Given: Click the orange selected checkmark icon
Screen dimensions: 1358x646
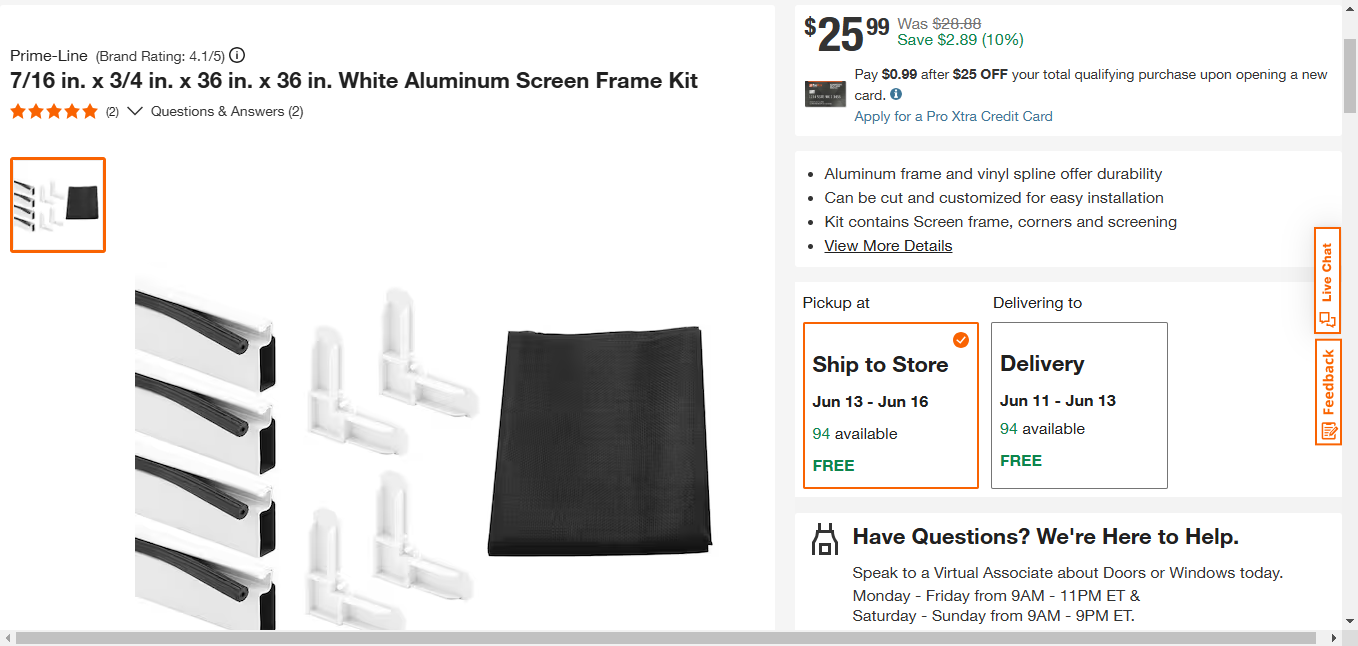Looking at the screenshot, I should pyautogui.click(x=961, y=340).
